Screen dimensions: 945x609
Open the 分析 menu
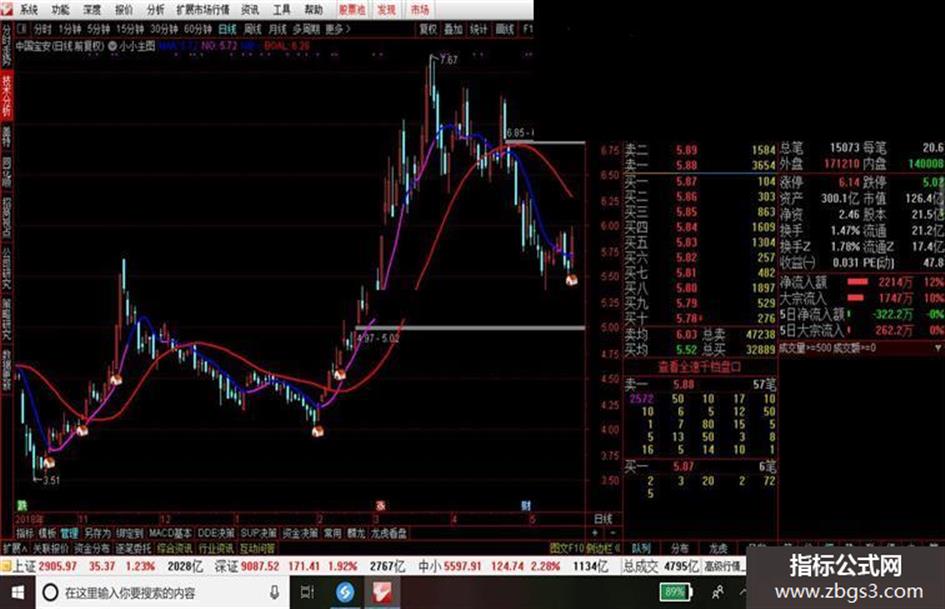[155, 10]
